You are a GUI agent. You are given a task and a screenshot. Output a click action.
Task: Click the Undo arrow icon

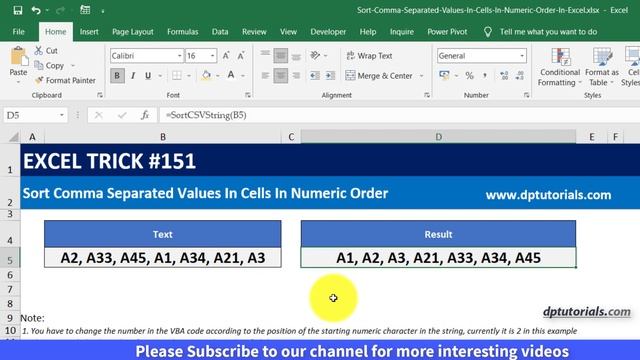click(x=36, y=10)
